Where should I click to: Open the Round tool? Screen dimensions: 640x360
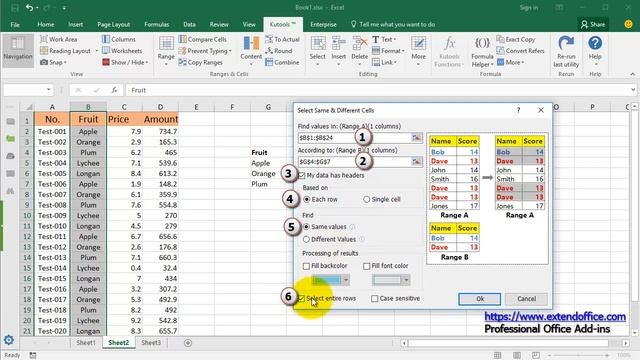pyautogui.click(x=278, y=51)
